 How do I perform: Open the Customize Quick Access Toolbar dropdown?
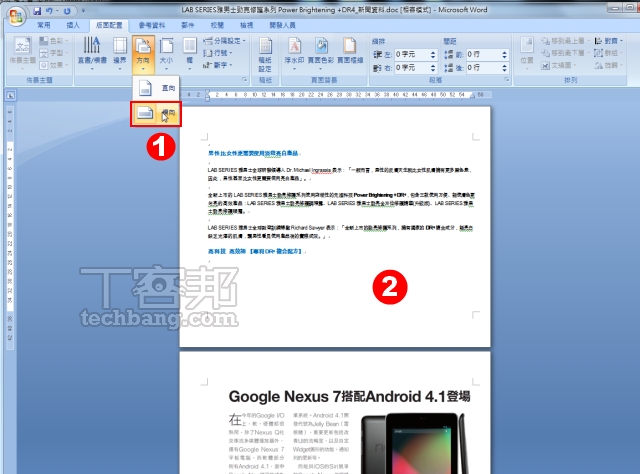pyautogui.click(x=83, y=11)
